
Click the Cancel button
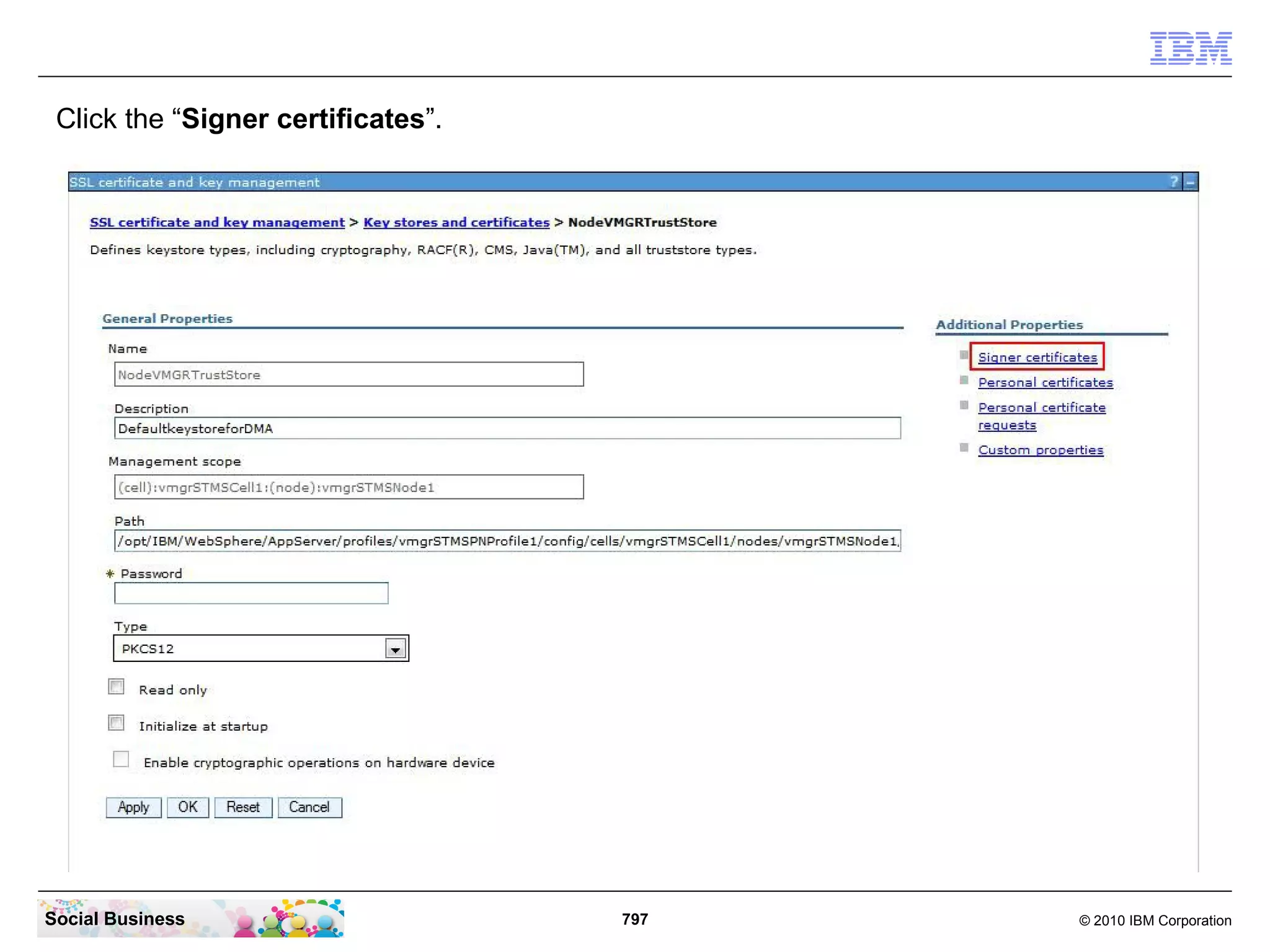tap(309, 808)
